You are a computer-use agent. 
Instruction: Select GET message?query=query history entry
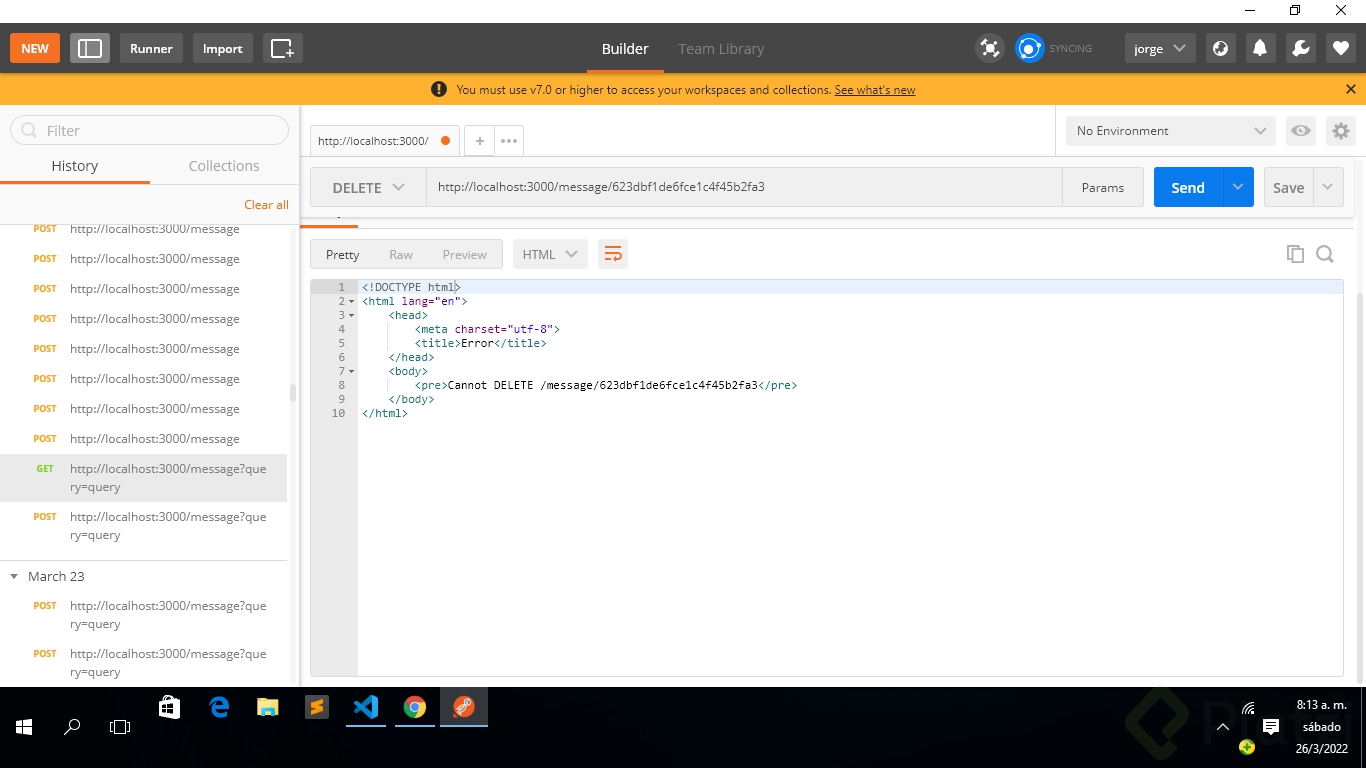tap(143, 477)
